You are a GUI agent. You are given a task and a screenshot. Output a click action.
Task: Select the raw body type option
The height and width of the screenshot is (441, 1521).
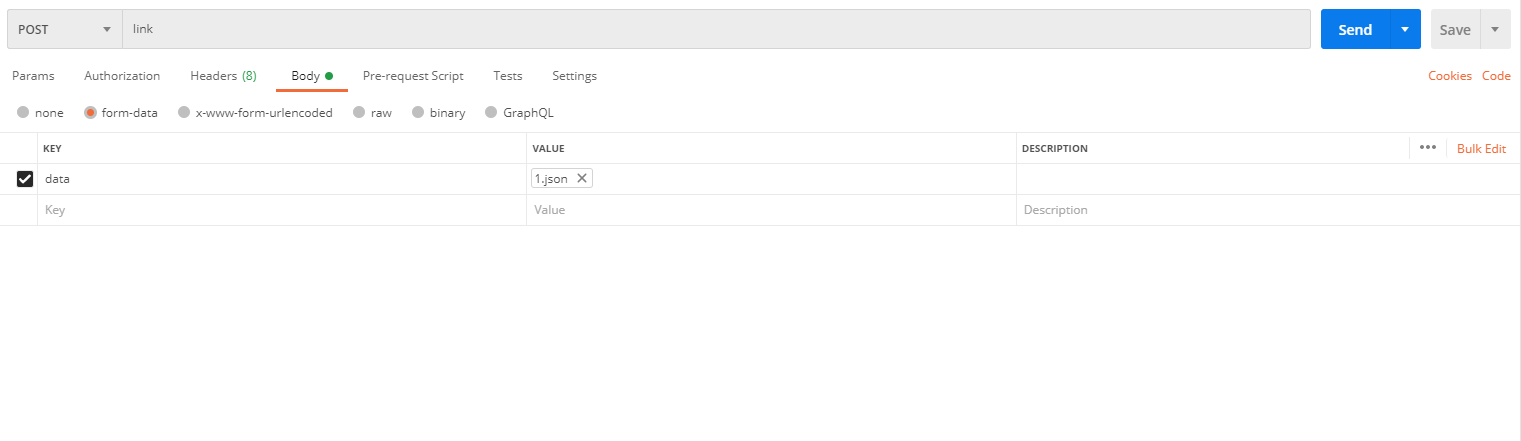click(358, 113)
